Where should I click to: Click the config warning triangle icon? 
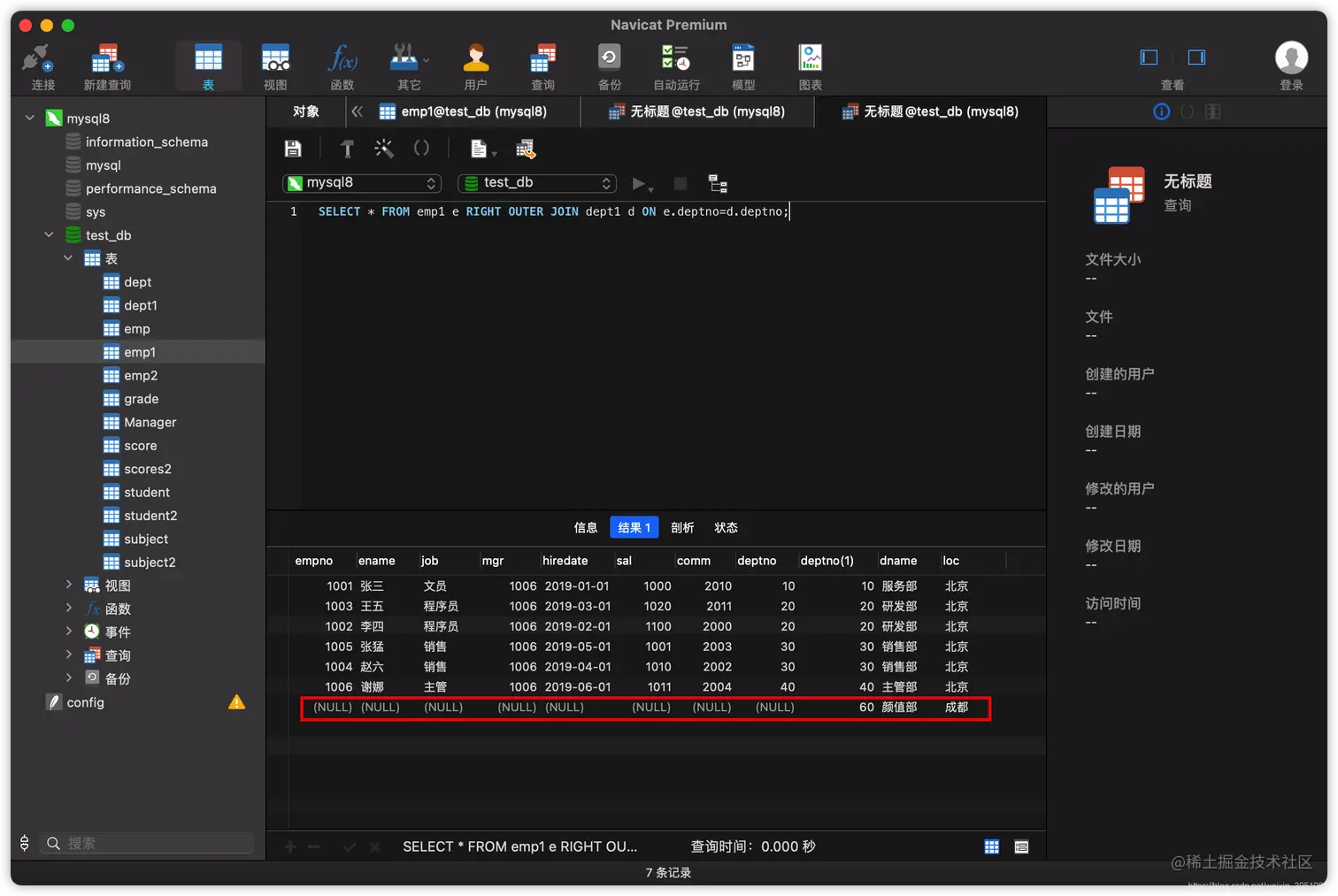coord(237,702)
